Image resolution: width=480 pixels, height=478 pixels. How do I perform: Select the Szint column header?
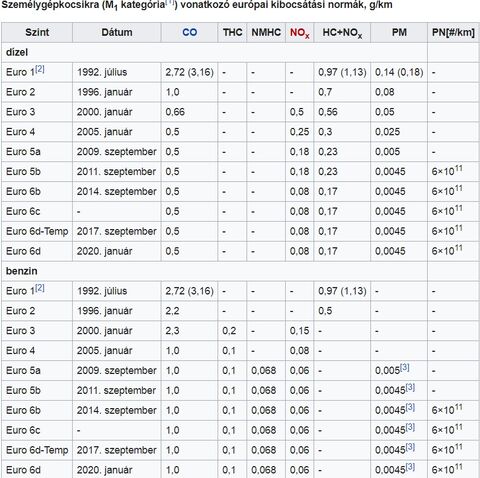(x=37, y=32)
